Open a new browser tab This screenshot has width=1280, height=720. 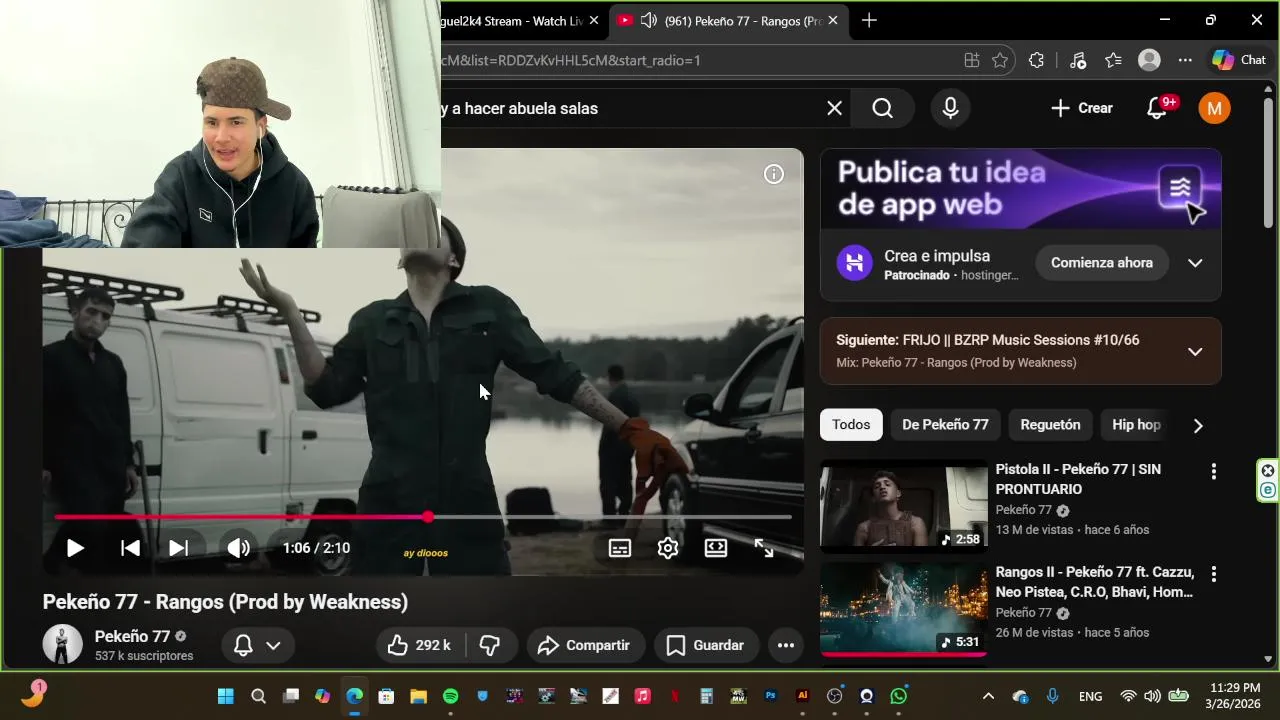coord(869,20)
